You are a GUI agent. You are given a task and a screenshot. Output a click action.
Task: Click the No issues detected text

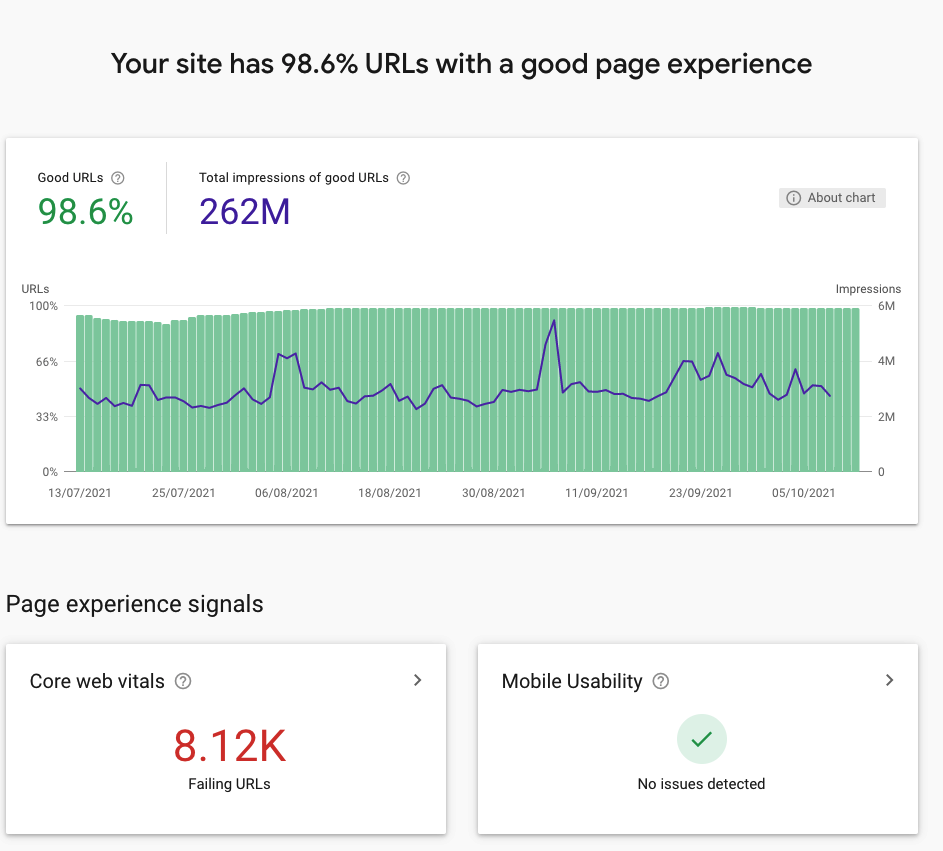coord(701,784)
